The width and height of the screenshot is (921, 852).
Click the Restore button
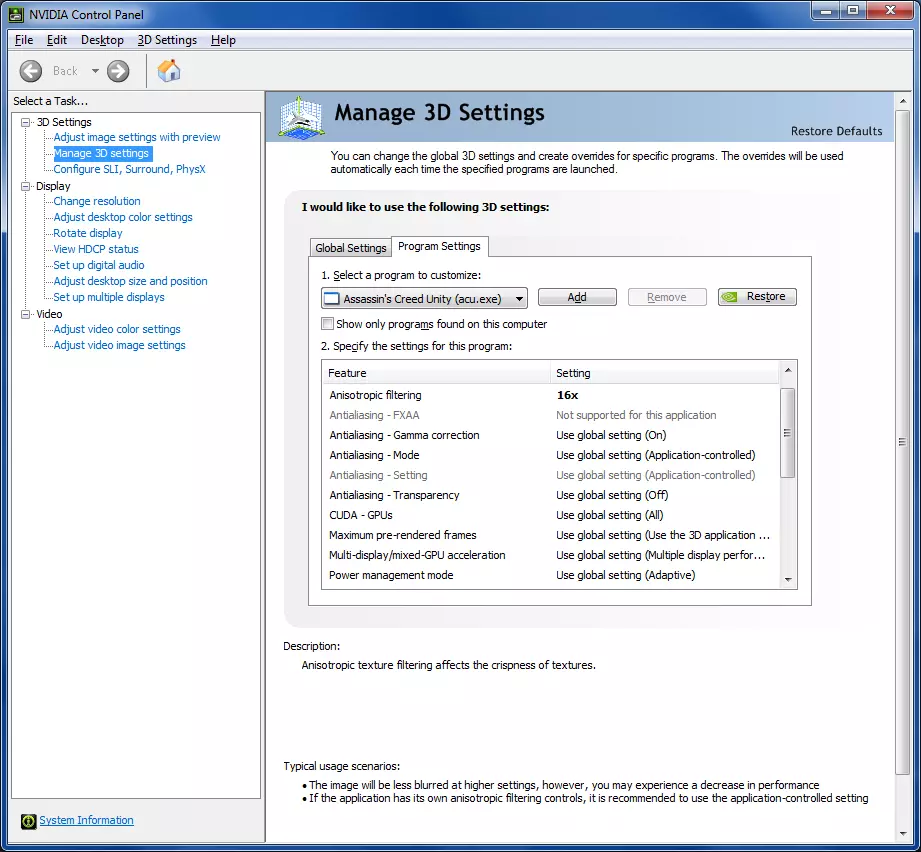[x=757, y=297]
